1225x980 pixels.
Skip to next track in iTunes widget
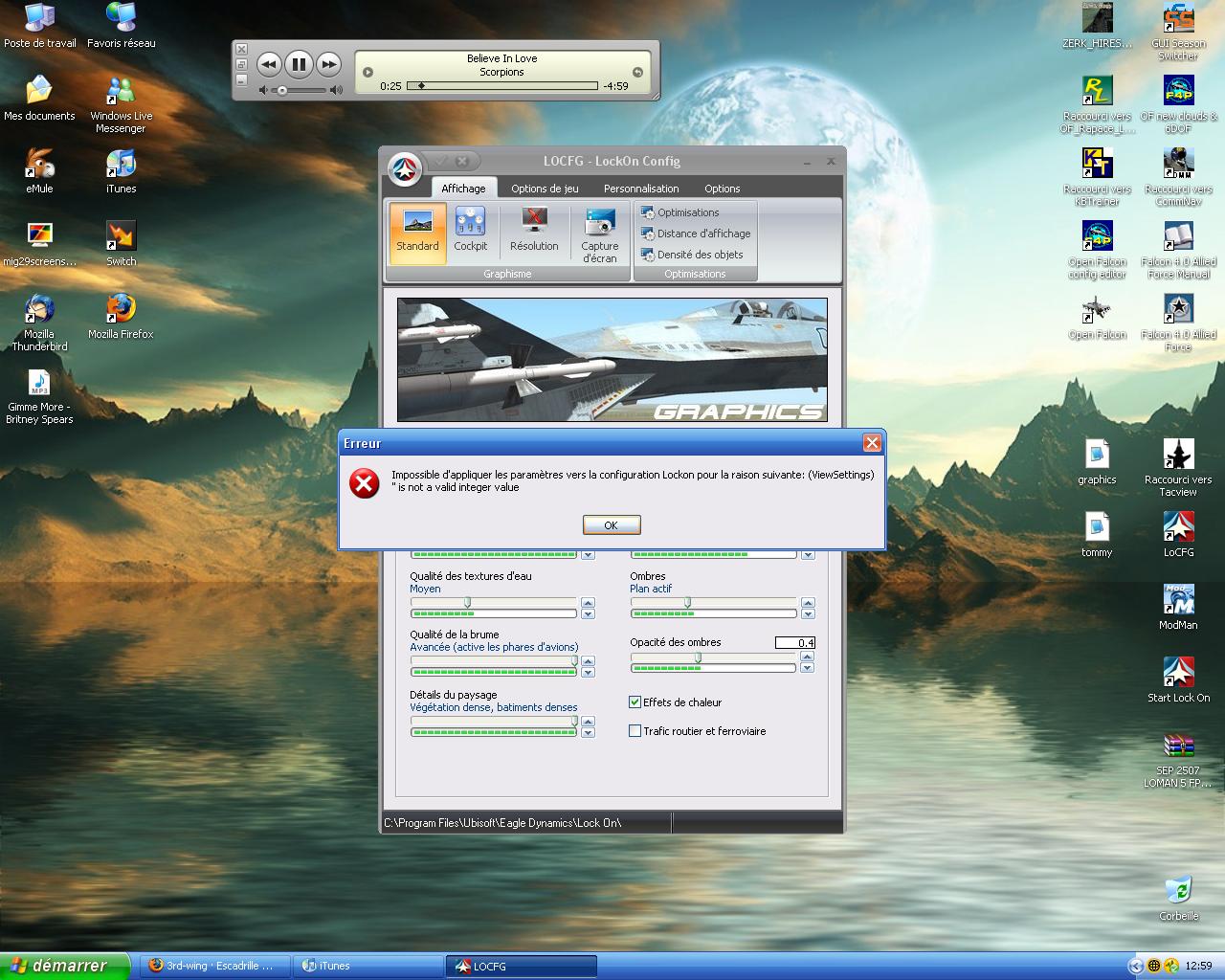(x=328, y=64)
